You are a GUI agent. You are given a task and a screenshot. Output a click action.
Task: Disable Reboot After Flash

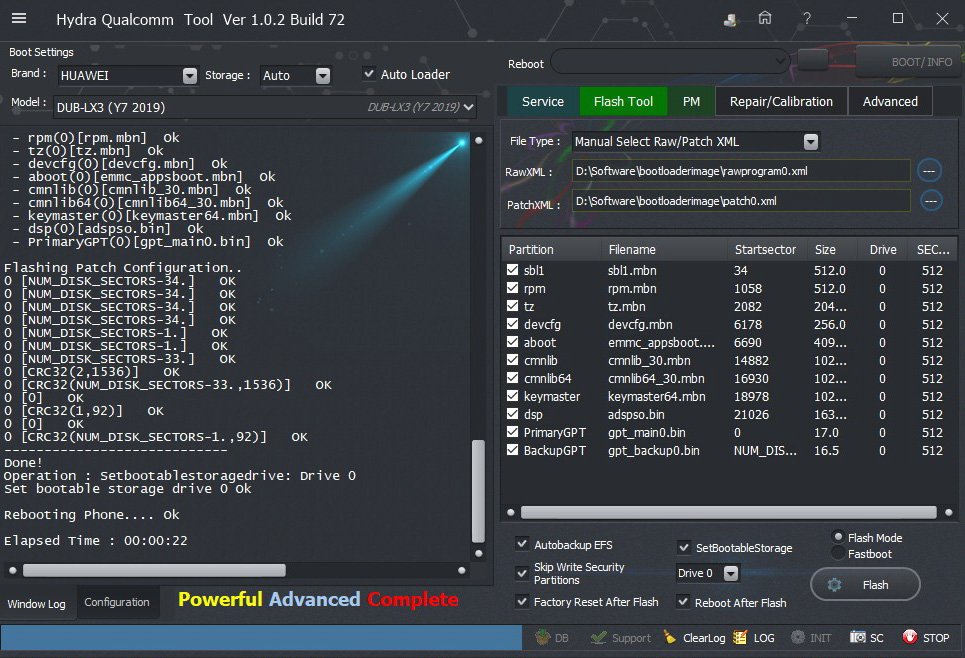[683, 601]
